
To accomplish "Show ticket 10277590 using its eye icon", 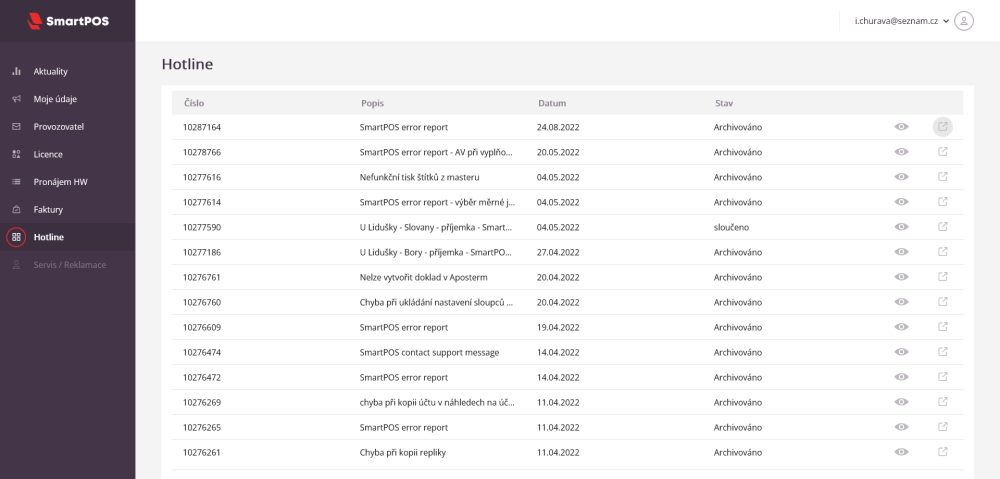I will tap(901, 227).
